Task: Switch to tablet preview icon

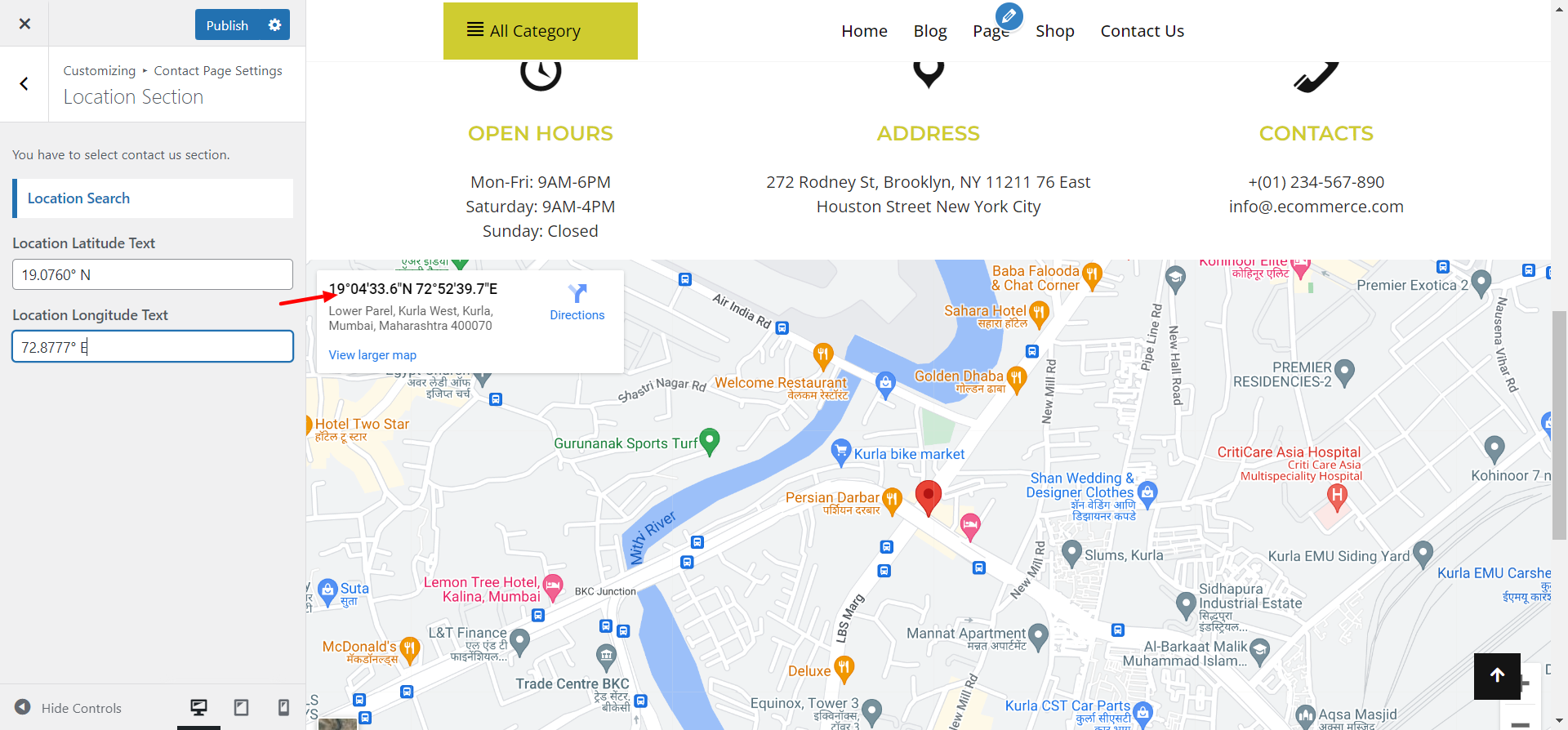Action: pos(241,707)
